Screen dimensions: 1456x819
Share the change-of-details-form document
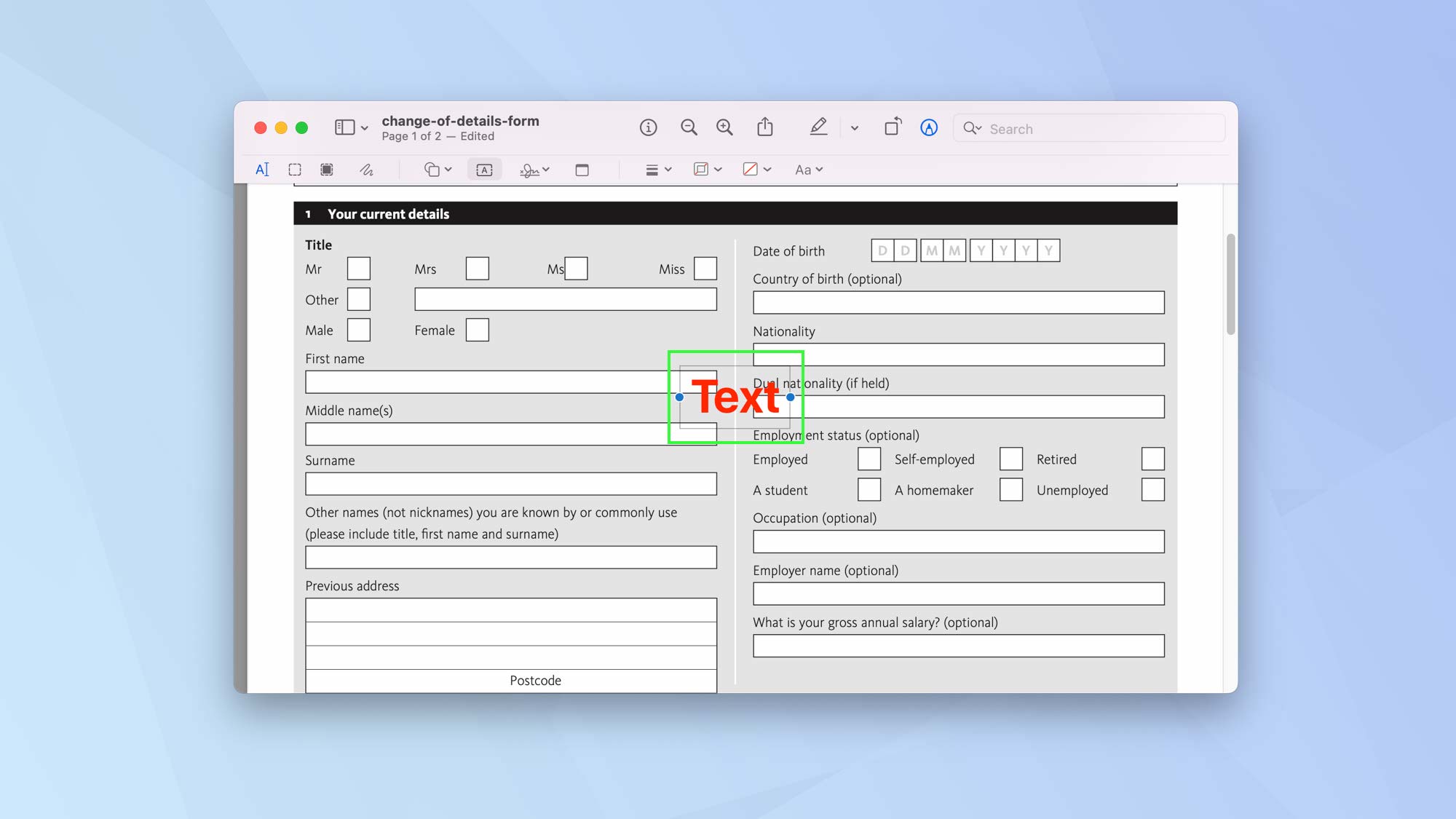pyautogui.click(x=764, y=127)
